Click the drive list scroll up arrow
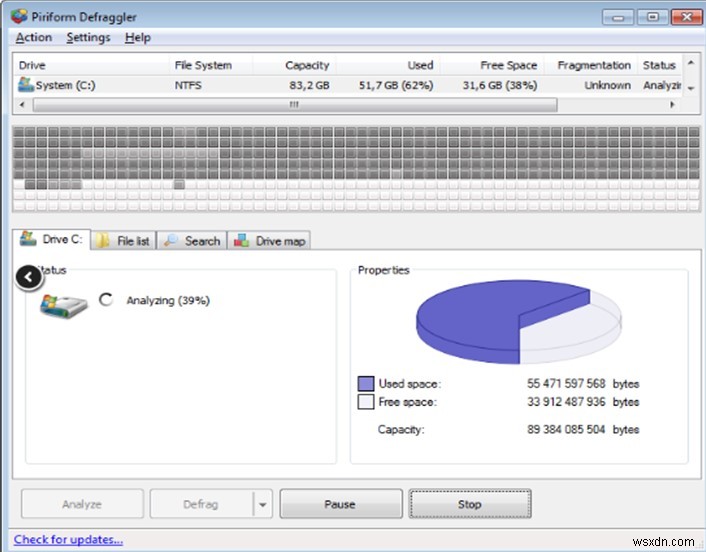706x552 pixels. [x=691, y=63]
